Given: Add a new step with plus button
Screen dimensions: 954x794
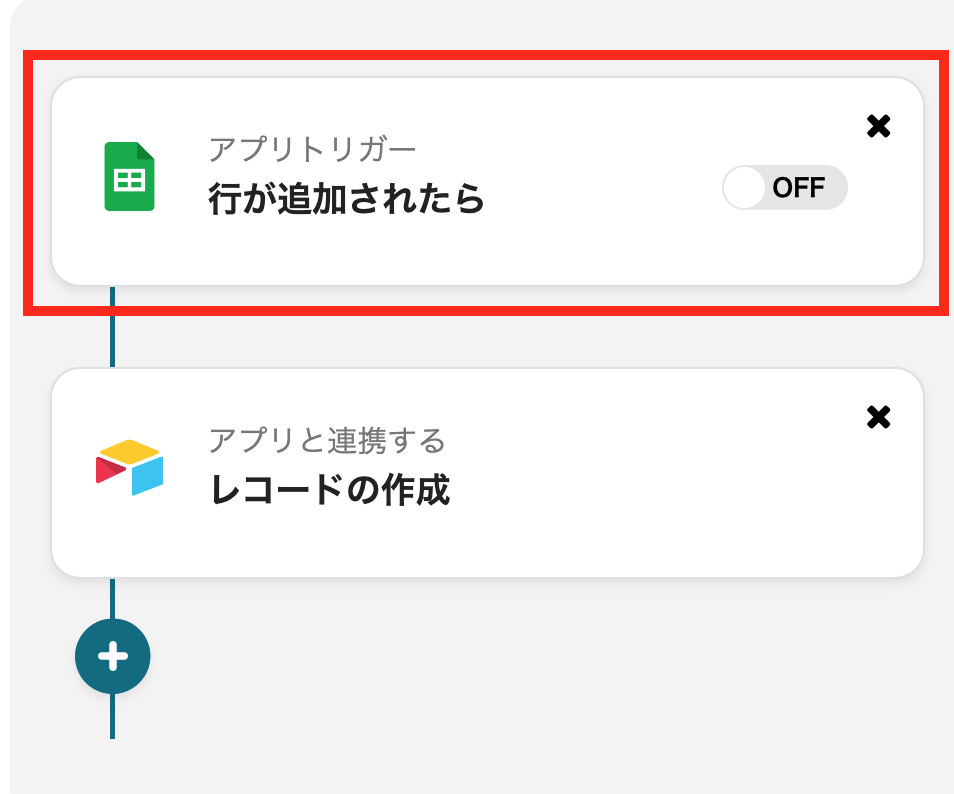Looking at the screenshot, I should [112, 656].
